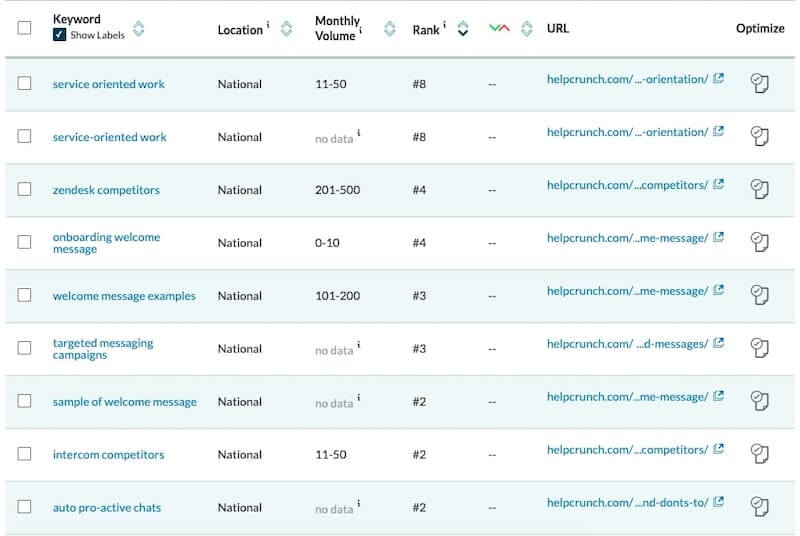Select the intercom competitors row checkbox
Image resolution: width=800 pixels, height=536 pixels.
[x=24, y=454]
